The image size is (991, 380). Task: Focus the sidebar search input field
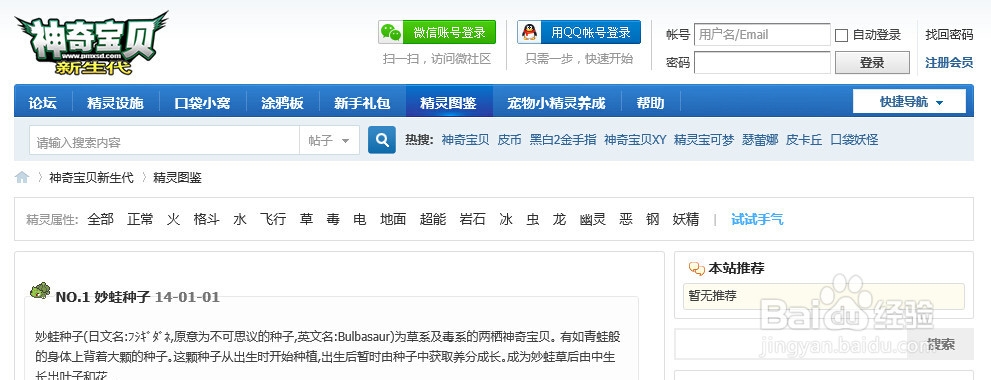coord(791,344)
